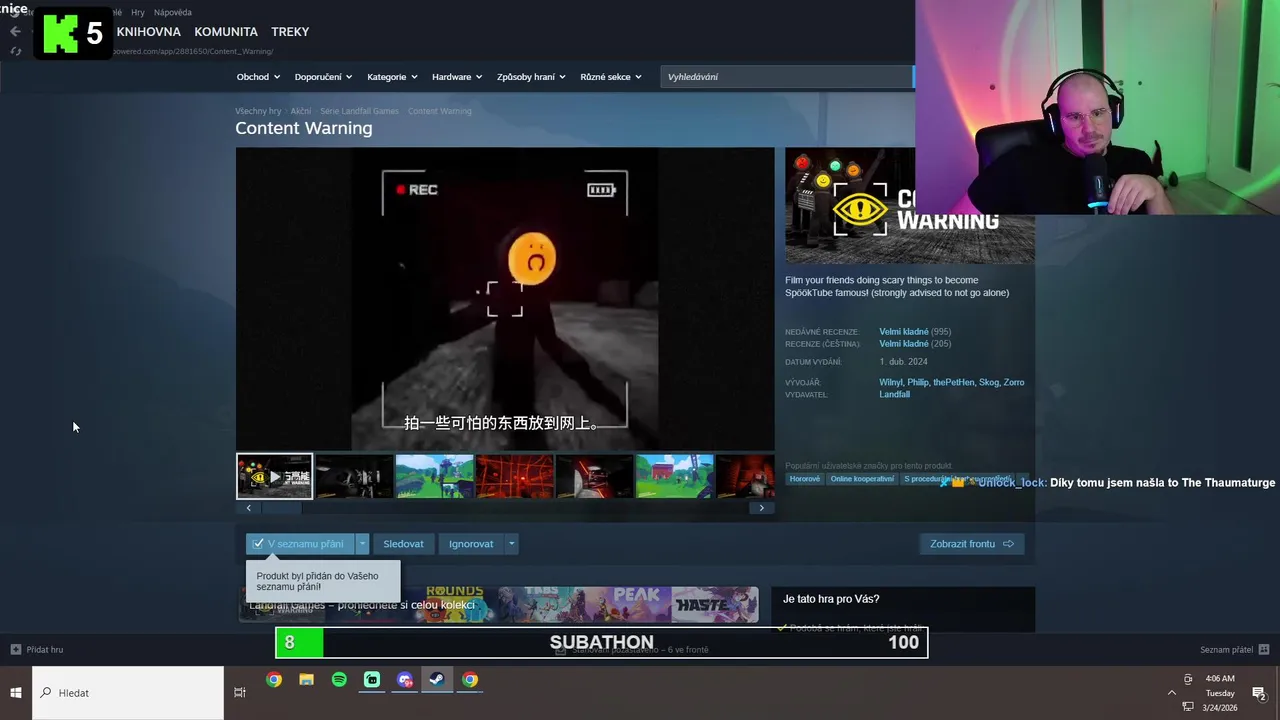
Task: Open the wishlist button dropdown arrow
Action: coord(362,544)
